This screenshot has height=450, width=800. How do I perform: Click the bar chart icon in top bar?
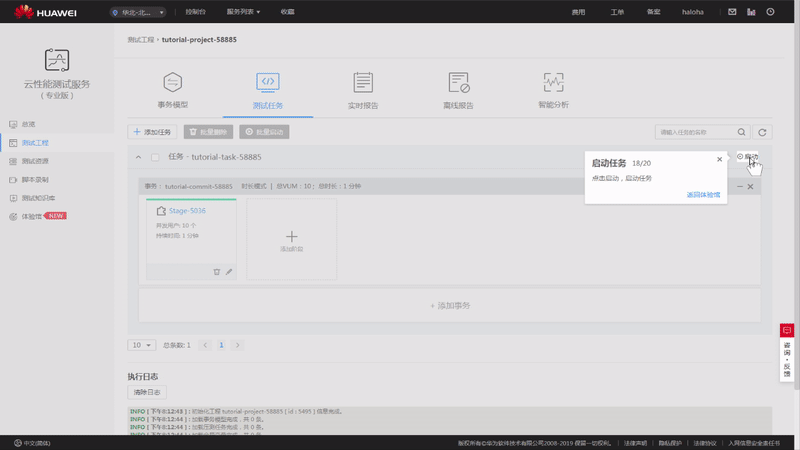click(x=751, y=12)
